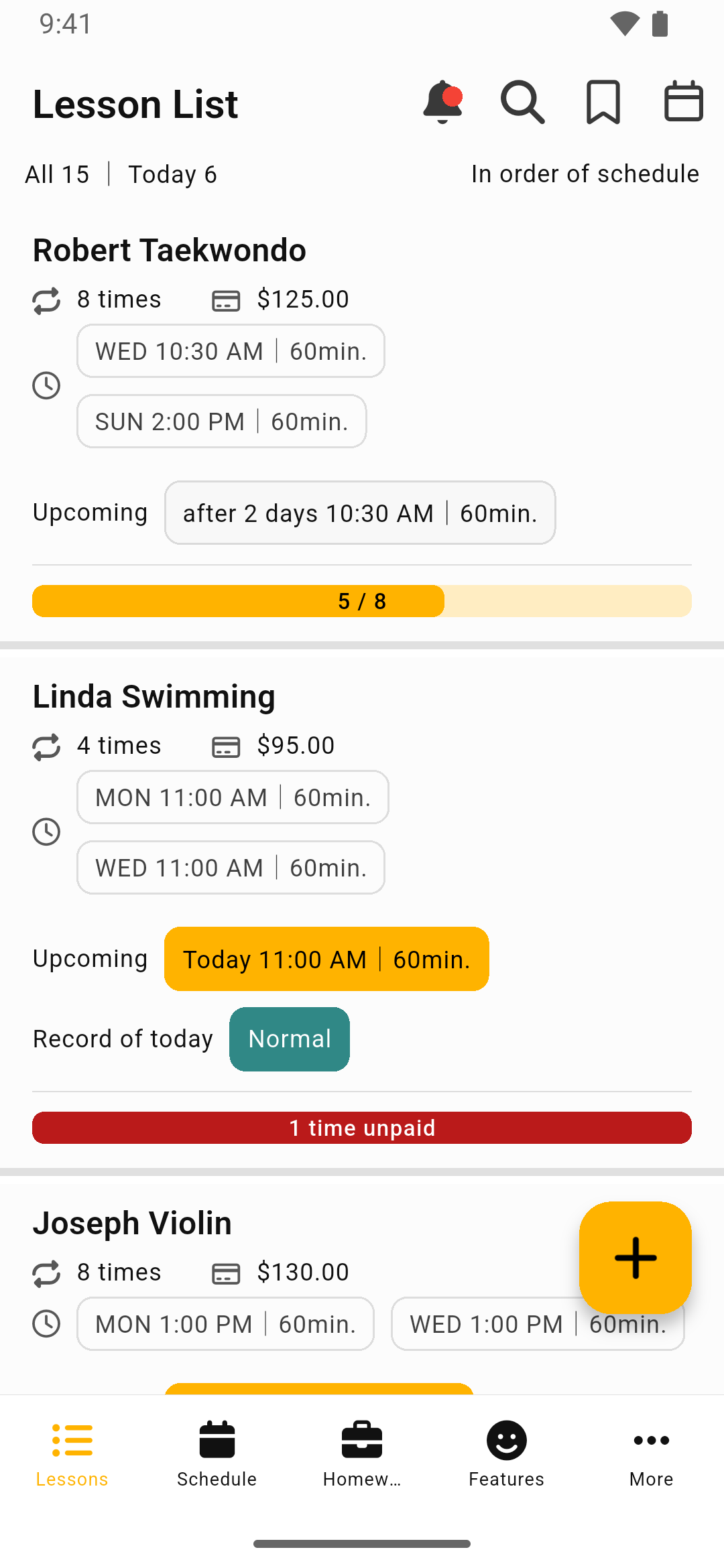Open the calendar icon in header
The image size is (724, 1568).
(x=684, y=103)
